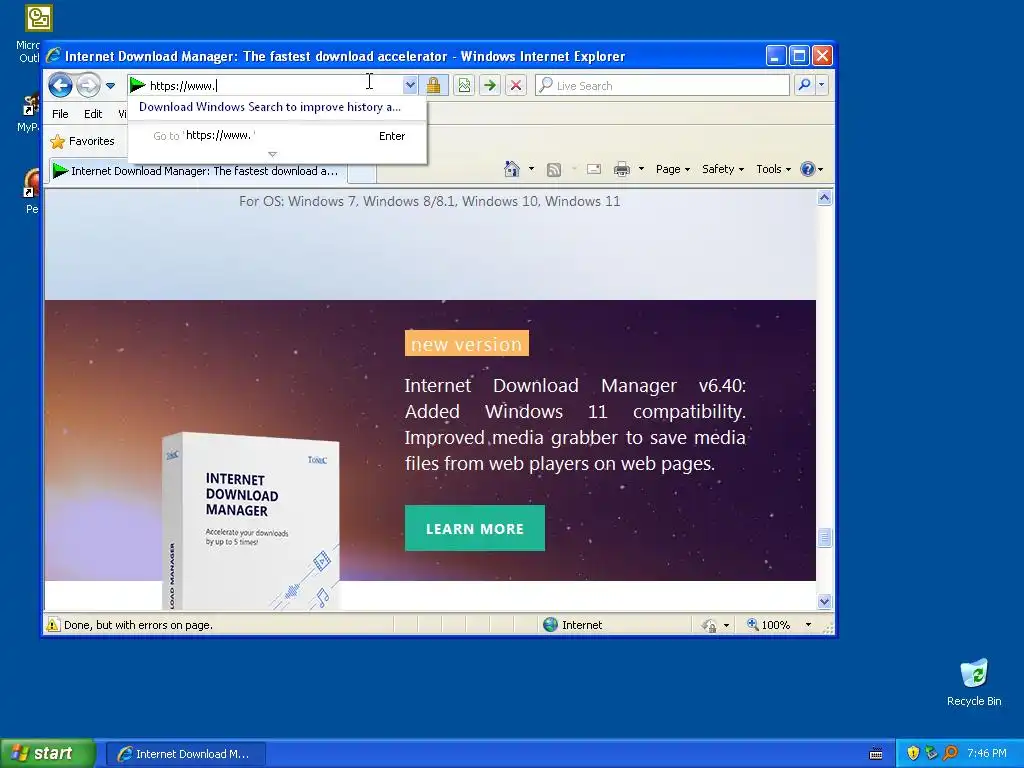Click the red Stop loading icon
This screenshot has height=768, width=1024.
(x=516, y=85)
